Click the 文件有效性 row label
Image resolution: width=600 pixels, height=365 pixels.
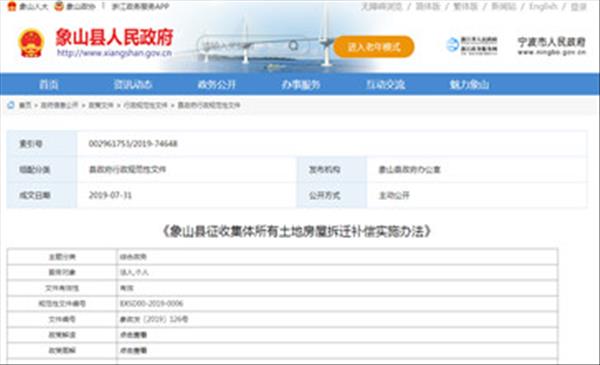(x=62, y=288)
